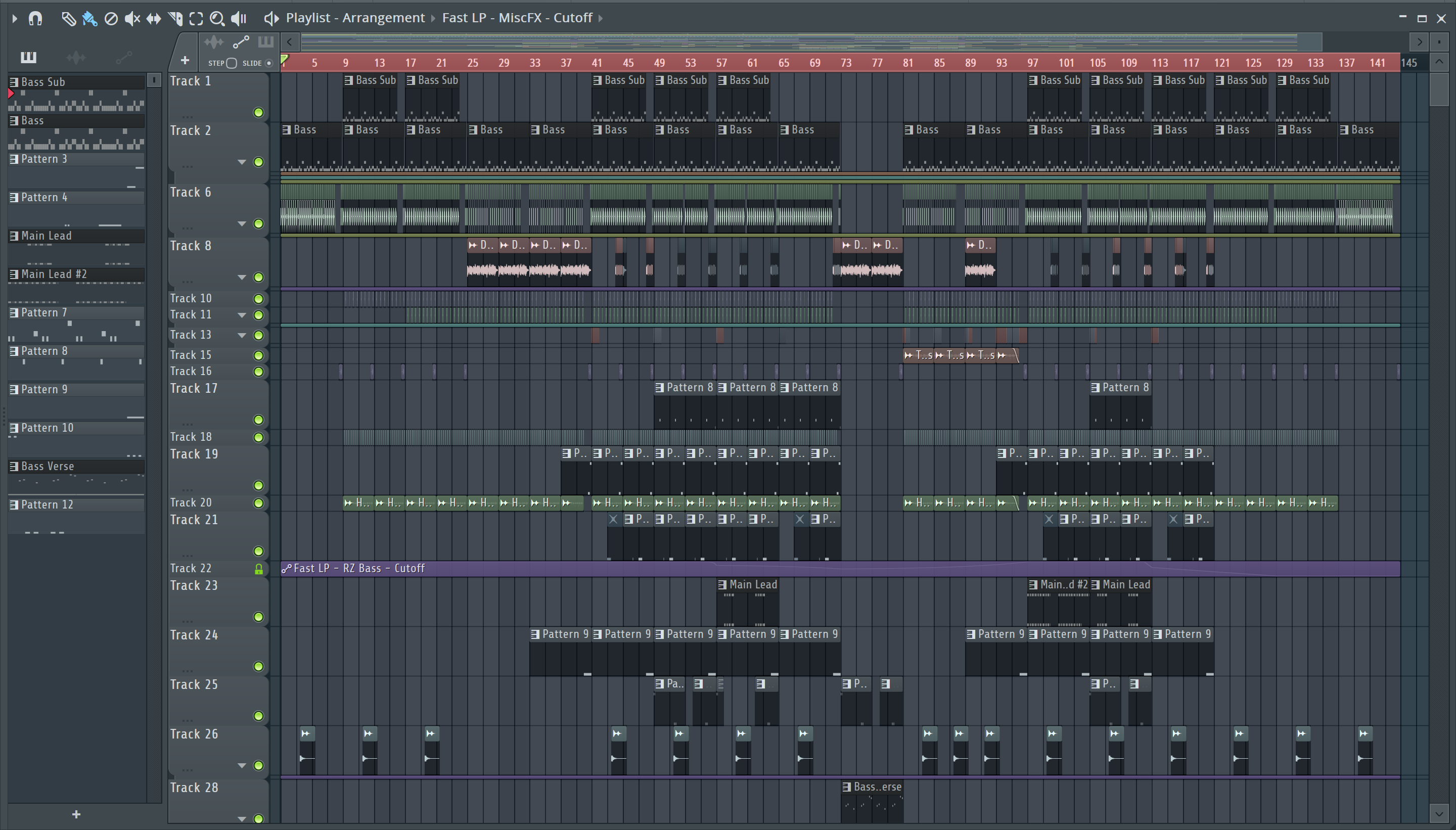Click the playlist overview horizontal scrollbar
Screen dimensions: 1456x830
coord(811,41)
